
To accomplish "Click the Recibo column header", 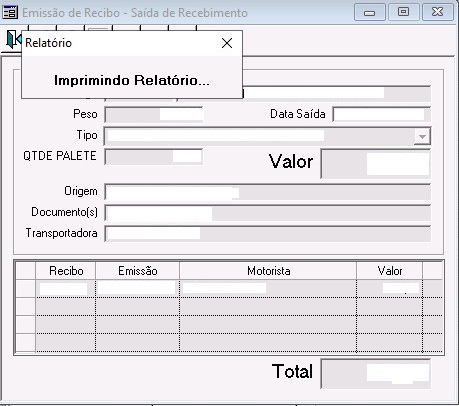I will [66, 271].
